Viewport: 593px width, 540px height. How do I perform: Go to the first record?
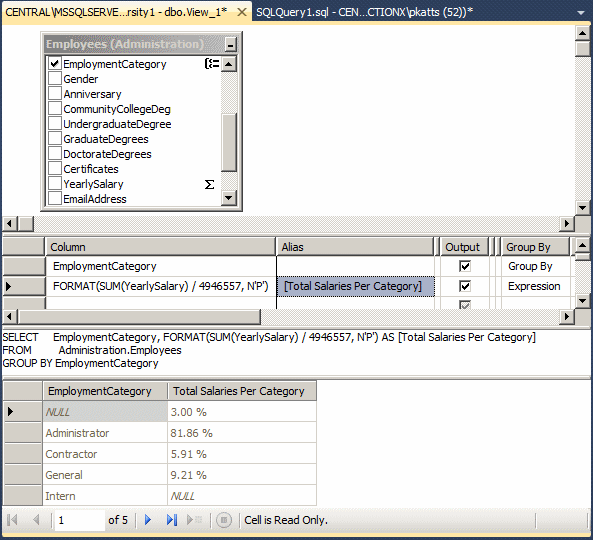(12, 520)
